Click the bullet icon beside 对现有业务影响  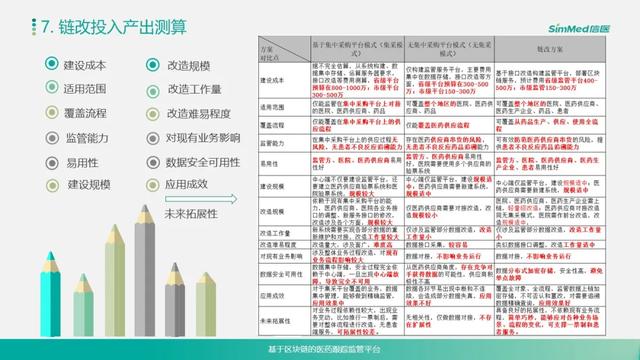pos(153,138)
